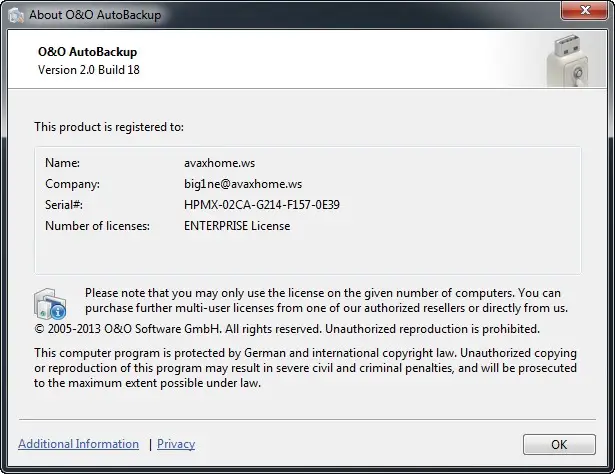The width and height of the screenshot is (615, 474).
Task: Click the copyright 2005-2013 O&O Software line
Action: tap(287, 329)
